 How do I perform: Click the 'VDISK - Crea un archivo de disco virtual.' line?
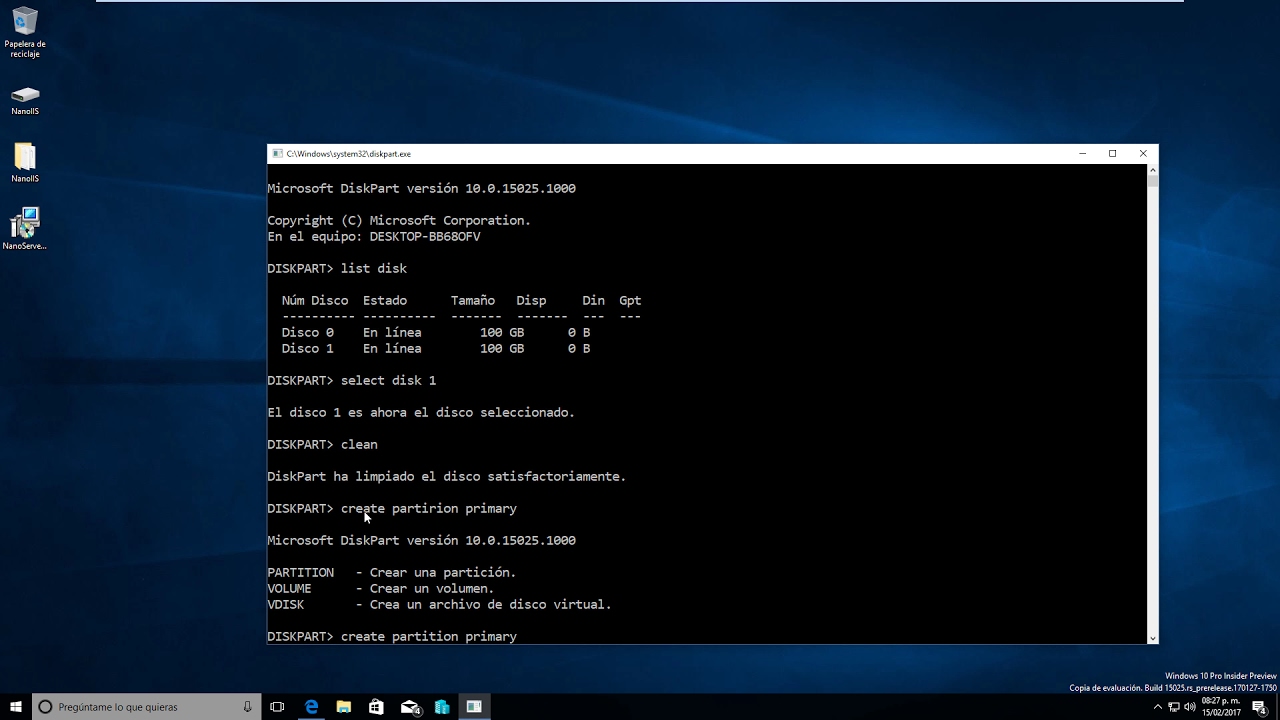(439, 605)
